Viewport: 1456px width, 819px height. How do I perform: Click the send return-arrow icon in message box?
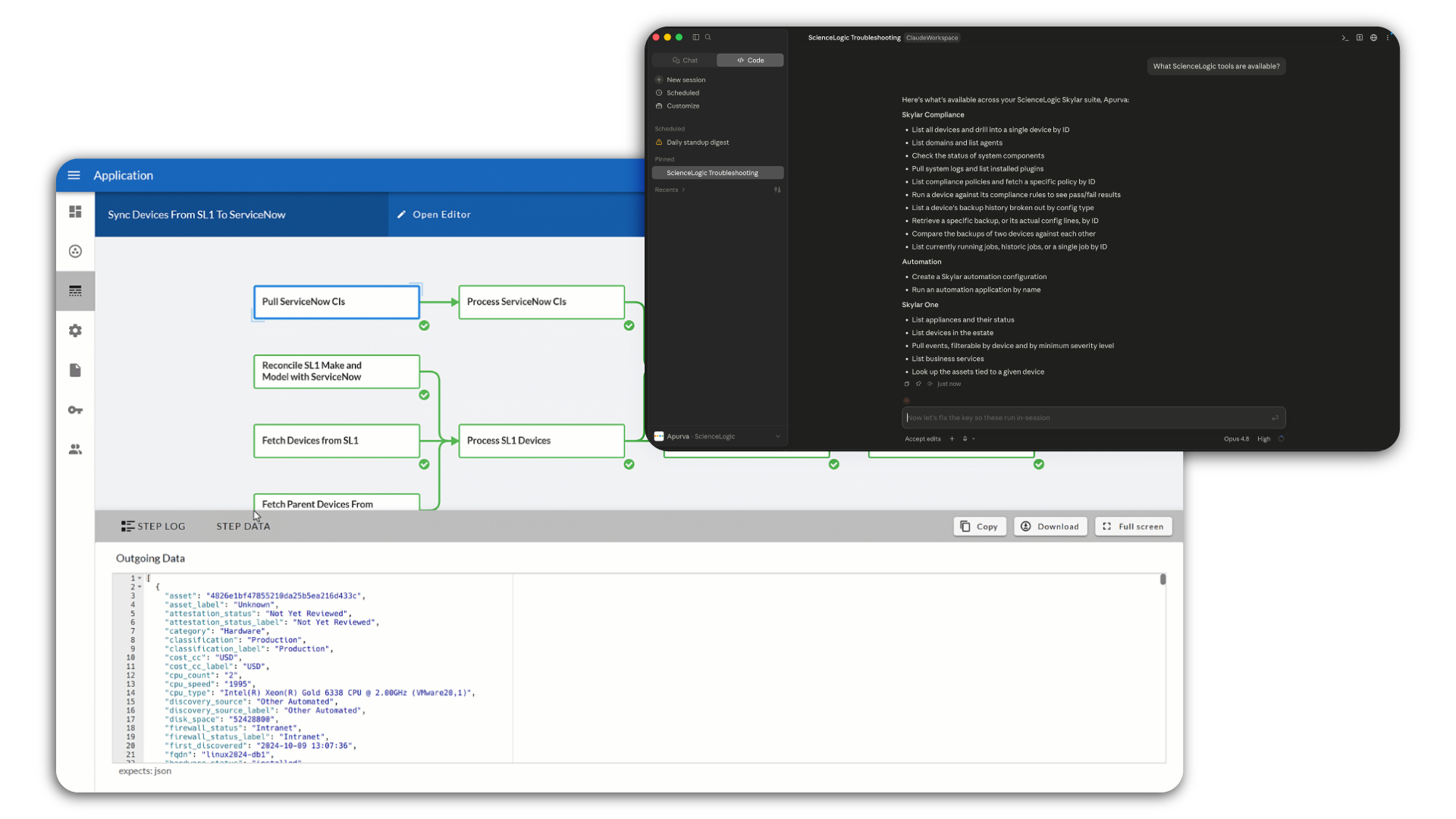click(x=1276, y=418)
